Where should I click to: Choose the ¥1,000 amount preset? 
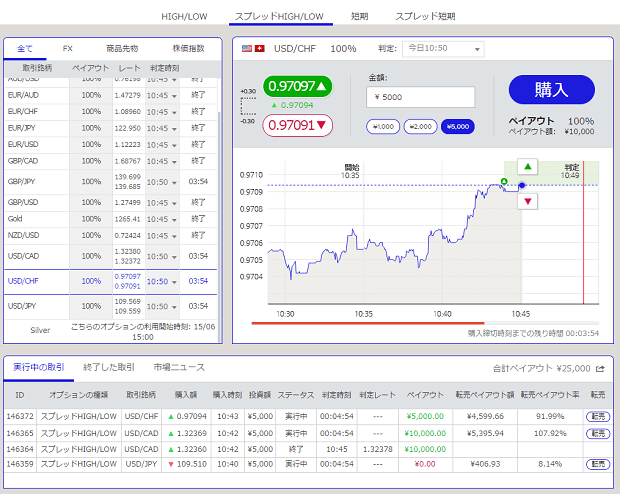(383, 127)
